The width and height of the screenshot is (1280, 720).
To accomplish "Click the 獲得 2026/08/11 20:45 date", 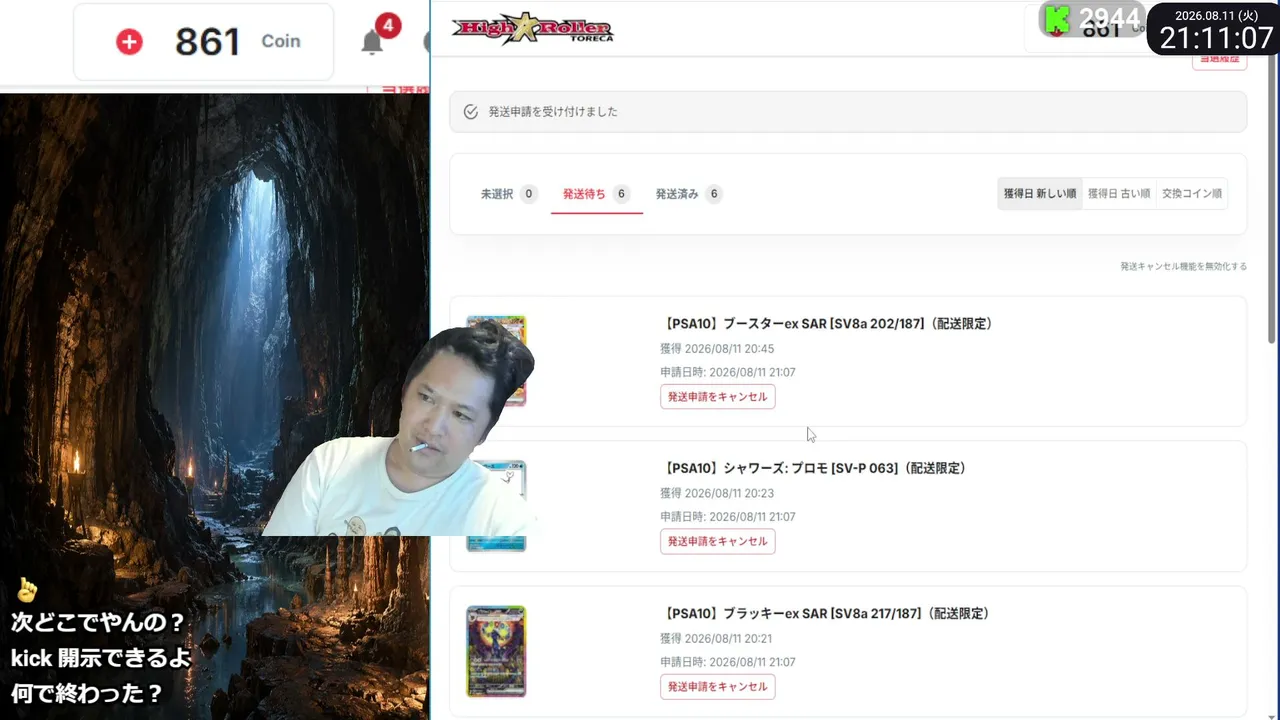I will coord(717,349).
